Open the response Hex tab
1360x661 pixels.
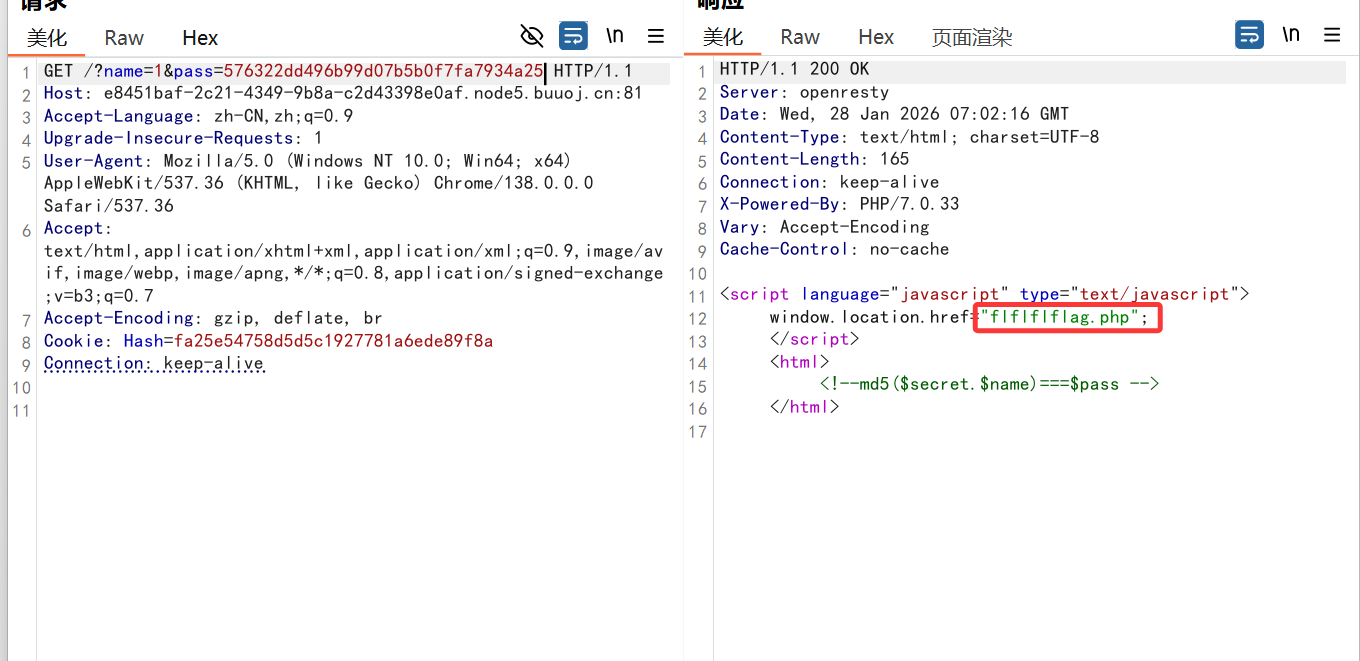click(x=876, y=37)
